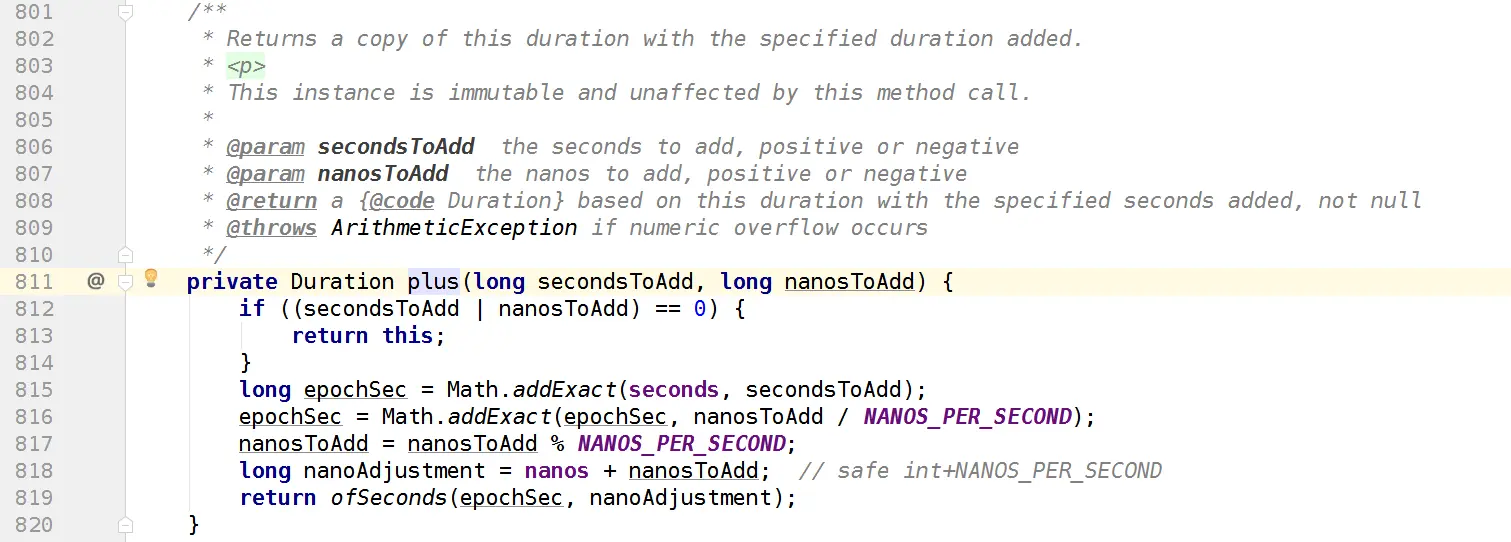1511x542 pixels.
Task: Click the intention lightbulb icon on line 811
Action: pyautogui.click(x=151, y=279)
